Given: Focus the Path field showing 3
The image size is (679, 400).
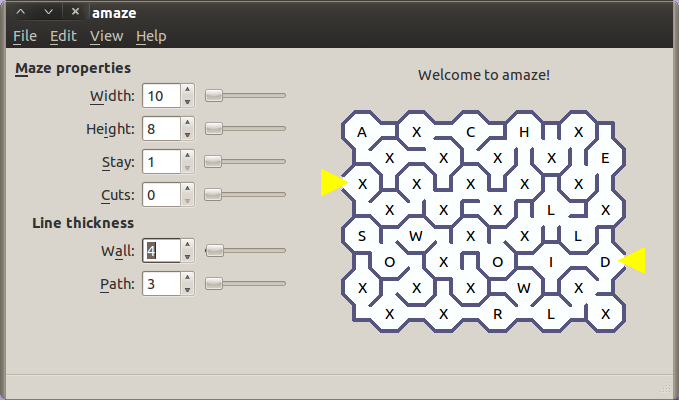Looking at the screenshot, I should click(x=162, y=284).
